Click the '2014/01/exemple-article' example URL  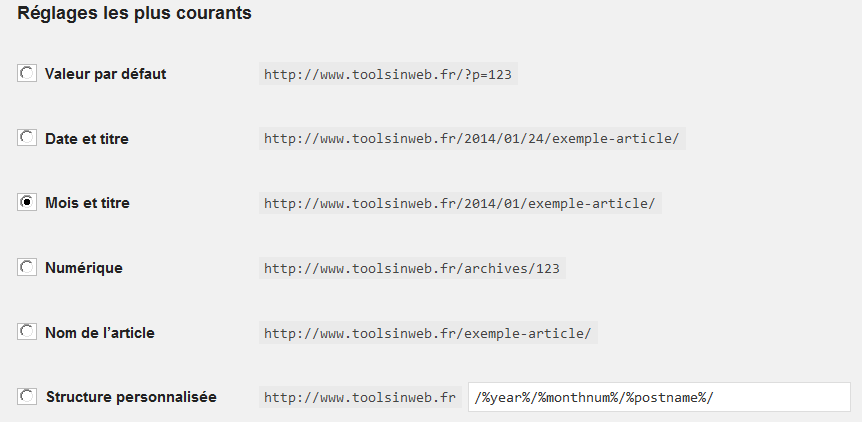460,203
